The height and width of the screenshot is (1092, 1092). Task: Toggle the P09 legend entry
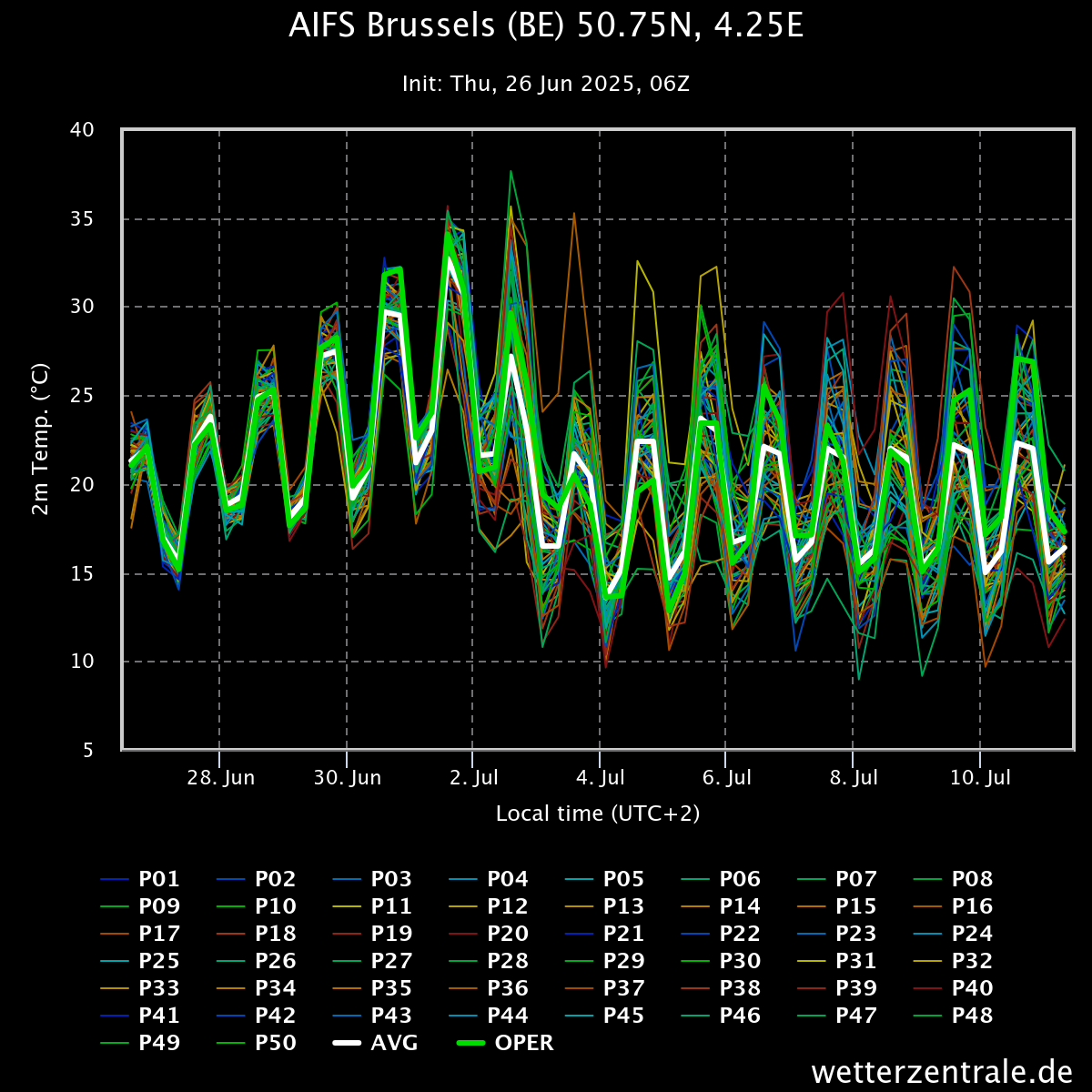[x=140, y=906]
